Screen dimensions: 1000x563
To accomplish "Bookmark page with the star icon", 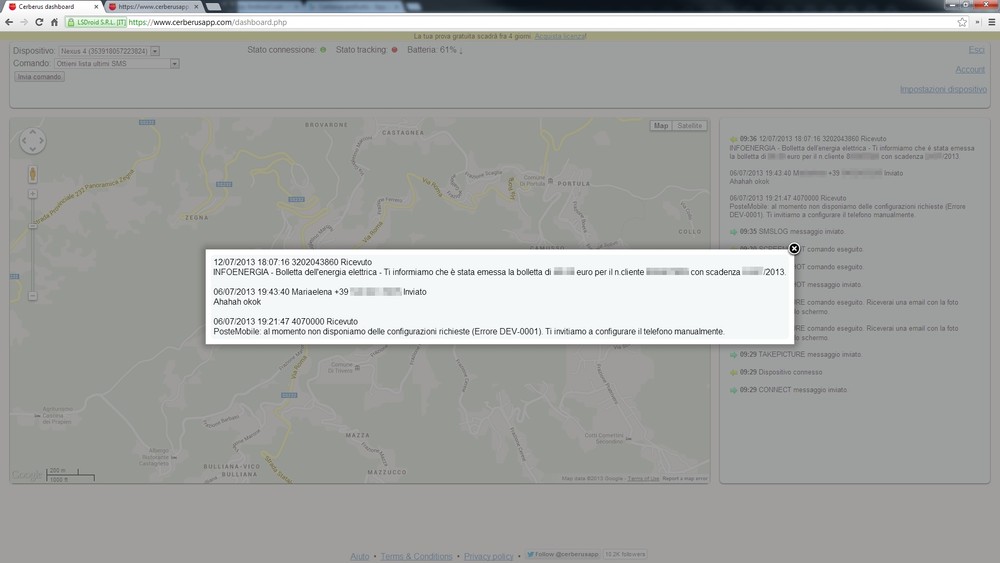I will click(x=962, y=22).
